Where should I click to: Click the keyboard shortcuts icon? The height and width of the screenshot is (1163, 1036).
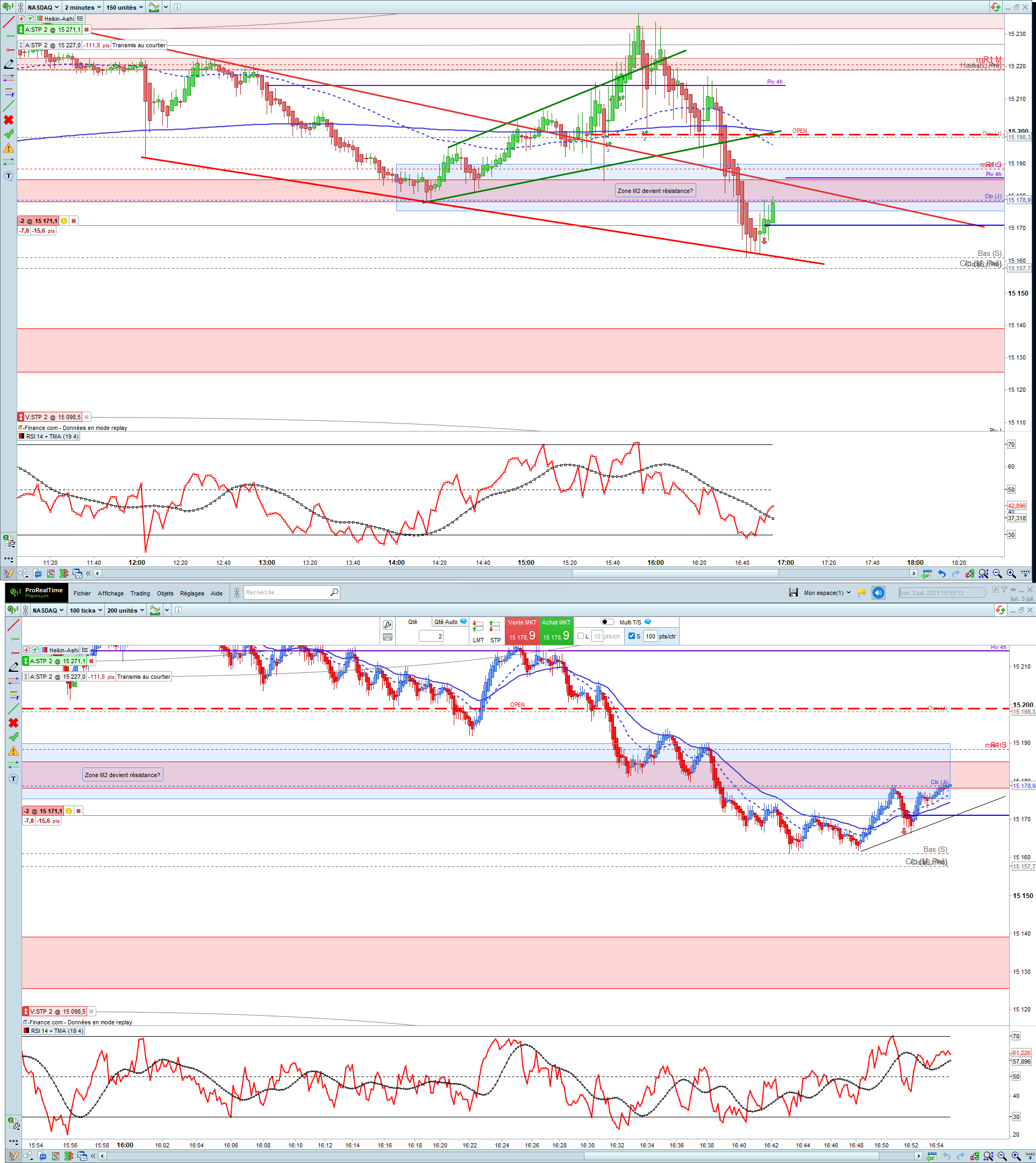click(388, 637)
